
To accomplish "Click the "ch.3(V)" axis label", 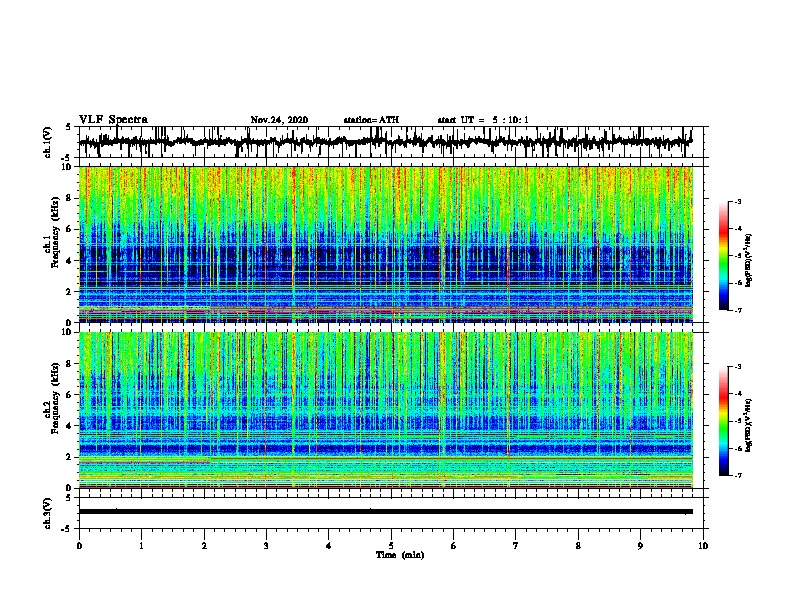I will (48, 513).
